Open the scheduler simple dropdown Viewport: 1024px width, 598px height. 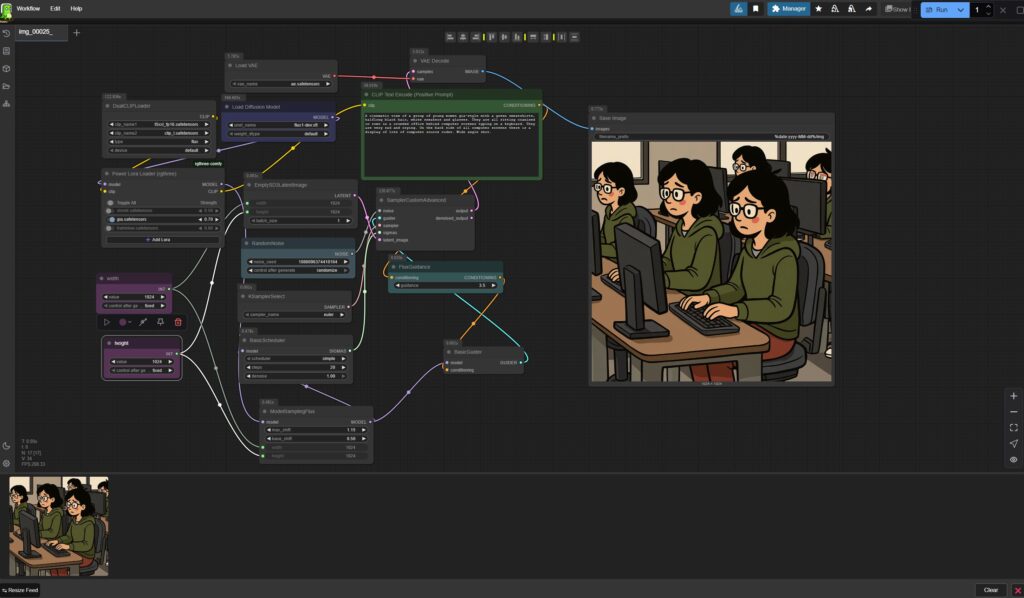point(296,358)
